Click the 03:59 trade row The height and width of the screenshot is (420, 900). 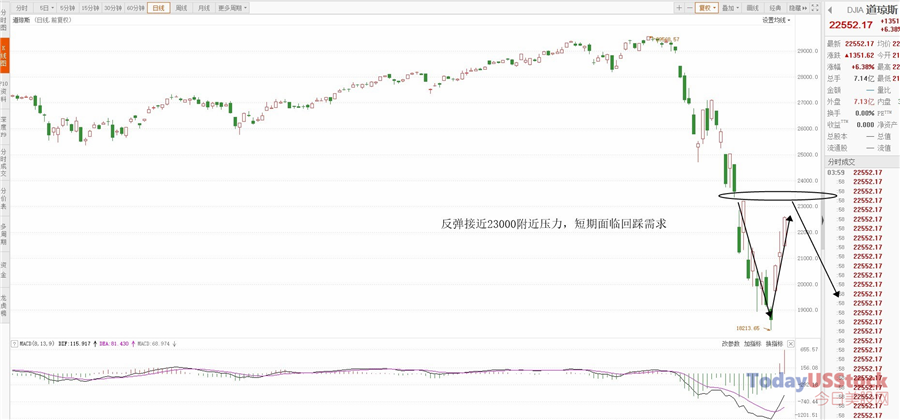[x=863, y=172]
